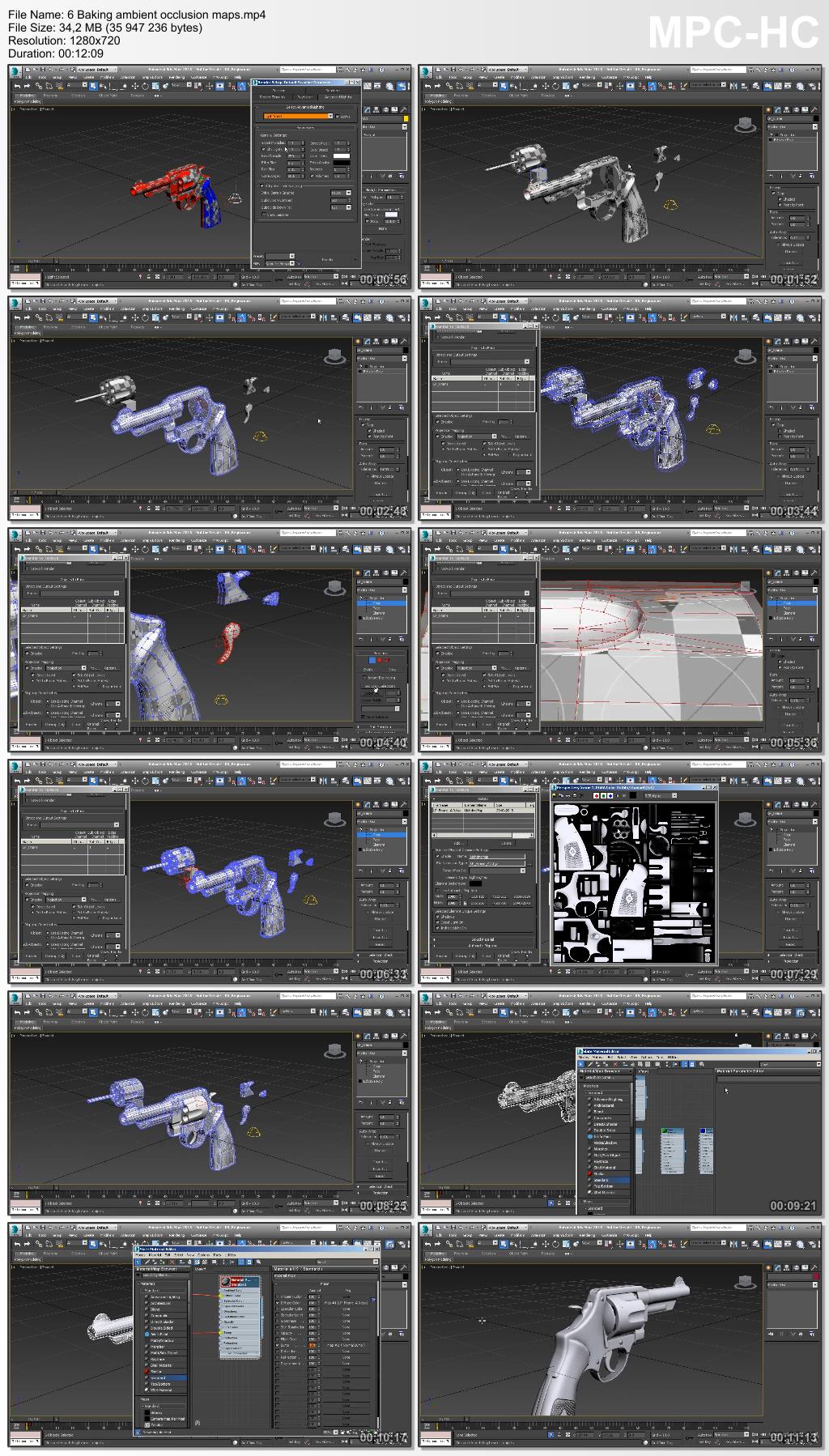Viewport: 829px width, 1456px height.
Task: Open the thumbnail frame stamped 00:02:48
Action: tap(210, 408)
